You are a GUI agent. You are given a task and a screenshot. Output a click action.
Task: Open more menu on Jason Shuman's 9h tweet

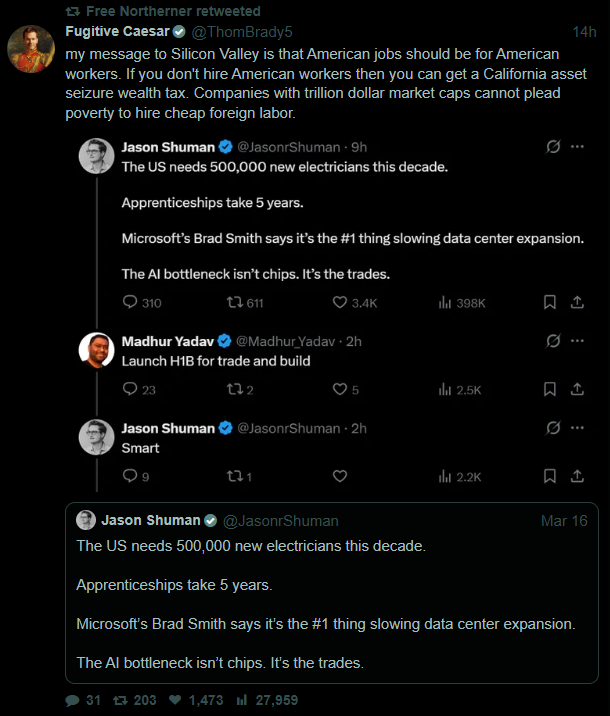(x=577, y=147)
